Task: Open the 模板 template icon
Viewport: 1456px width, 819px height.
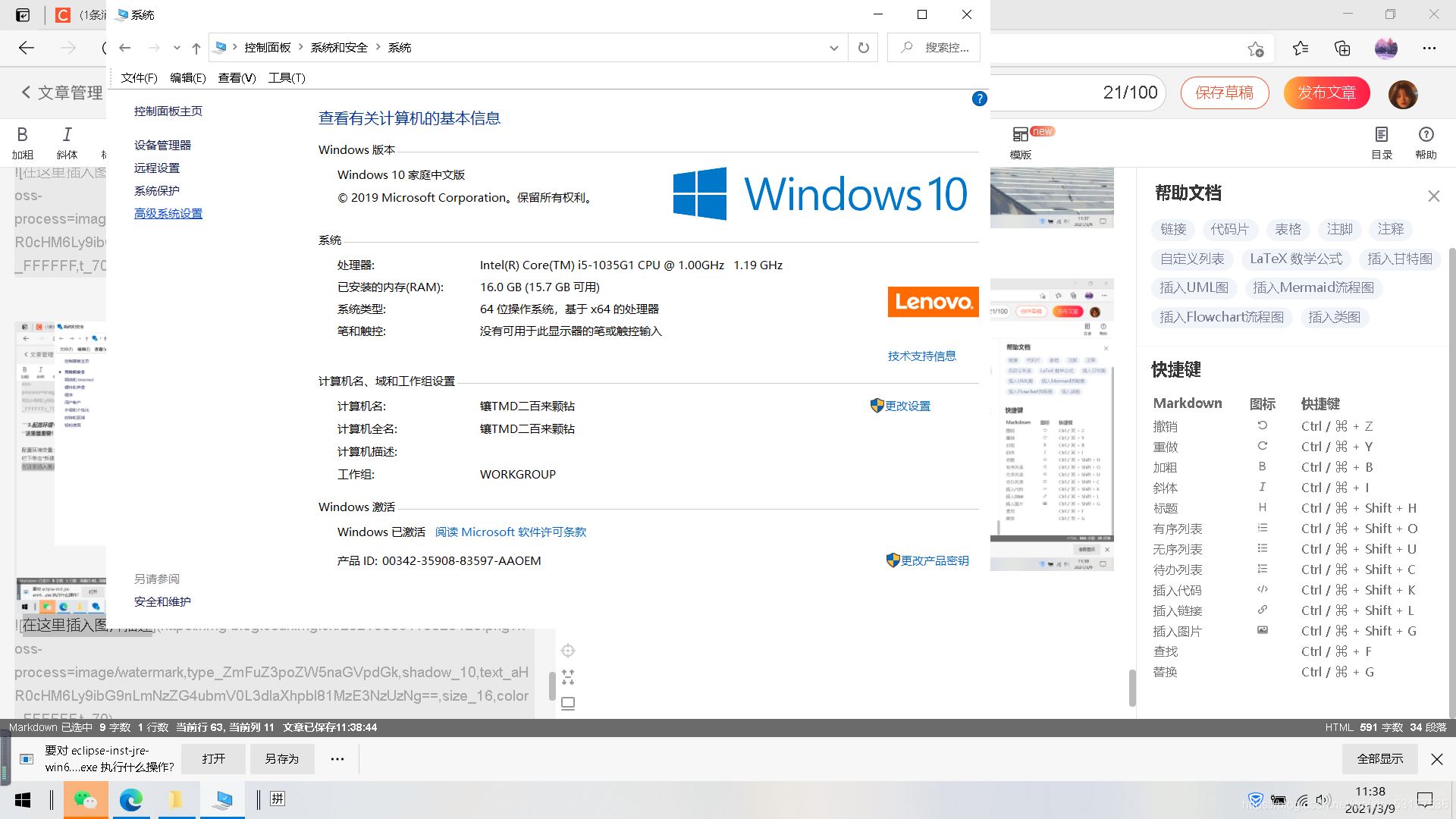Action: pos(1021,135)
